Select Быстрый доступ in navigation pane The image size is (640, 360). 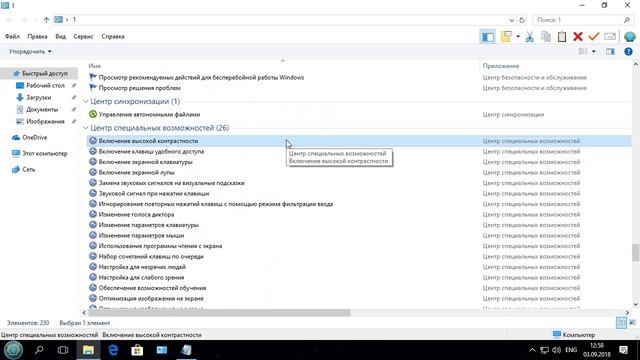[44, 73]
